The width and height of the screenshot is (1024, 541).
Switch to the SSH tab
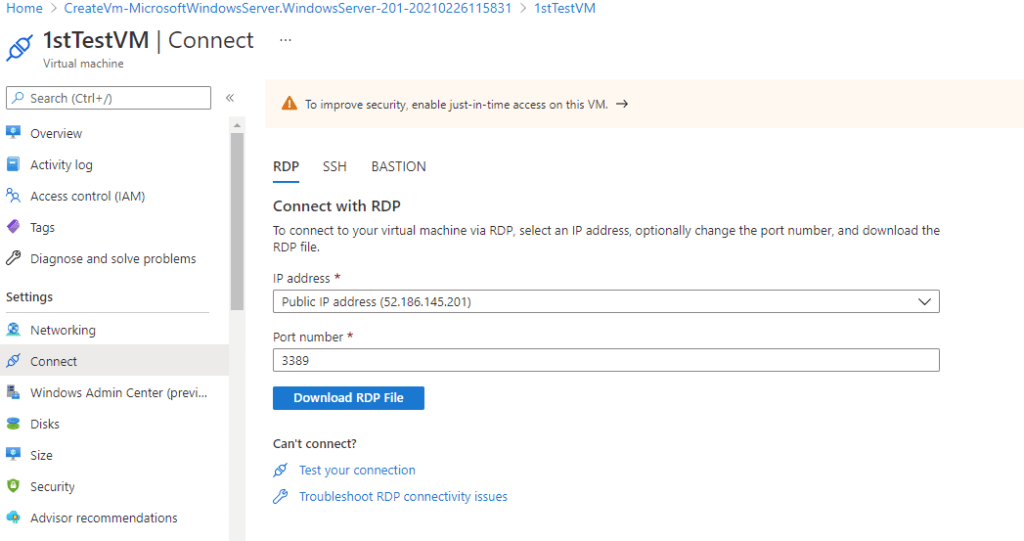click(334, 167)
